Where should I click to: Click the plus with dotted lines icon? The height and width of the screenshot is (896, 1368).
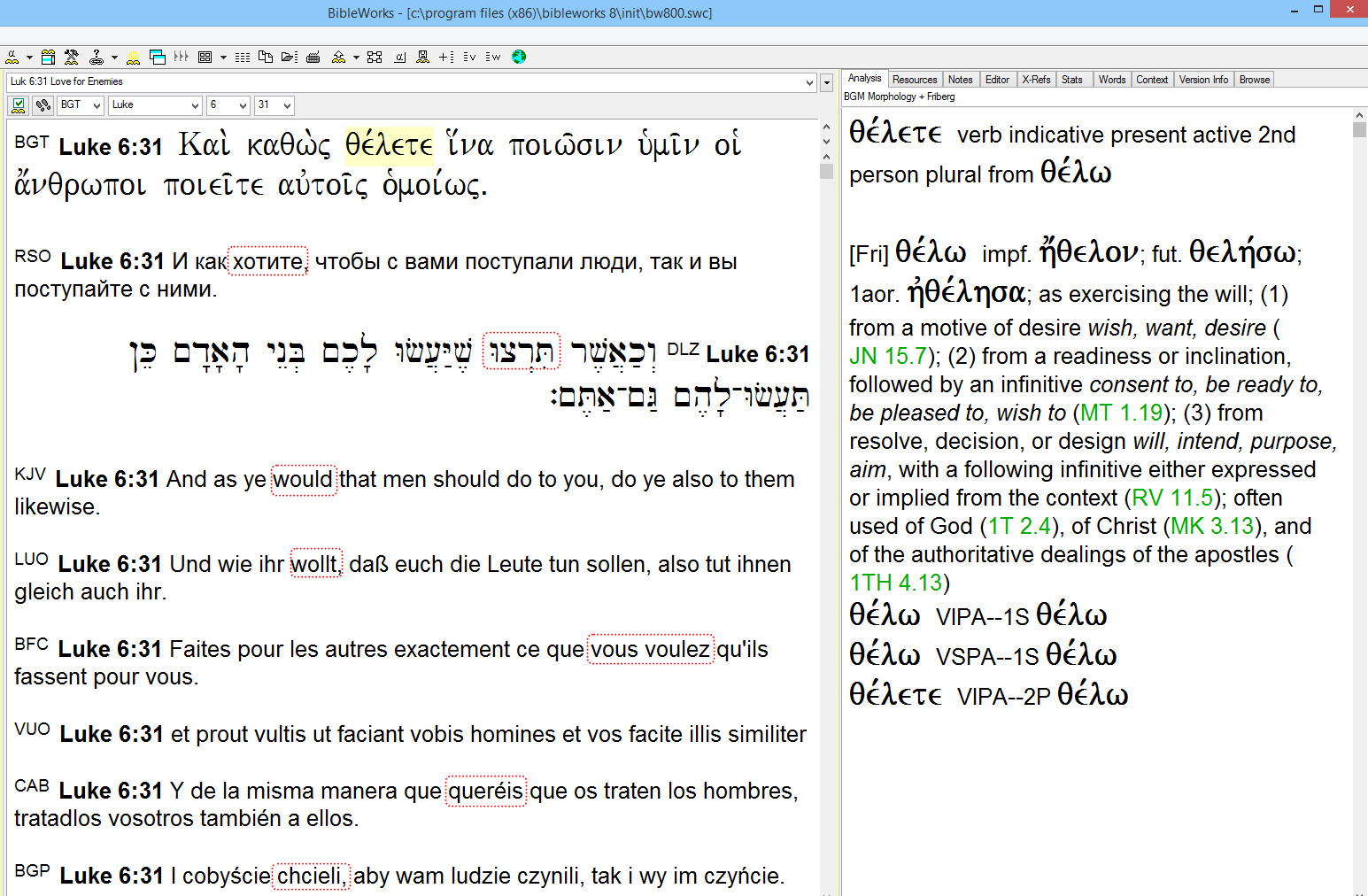pyautogui.click(x=446, y=57)
